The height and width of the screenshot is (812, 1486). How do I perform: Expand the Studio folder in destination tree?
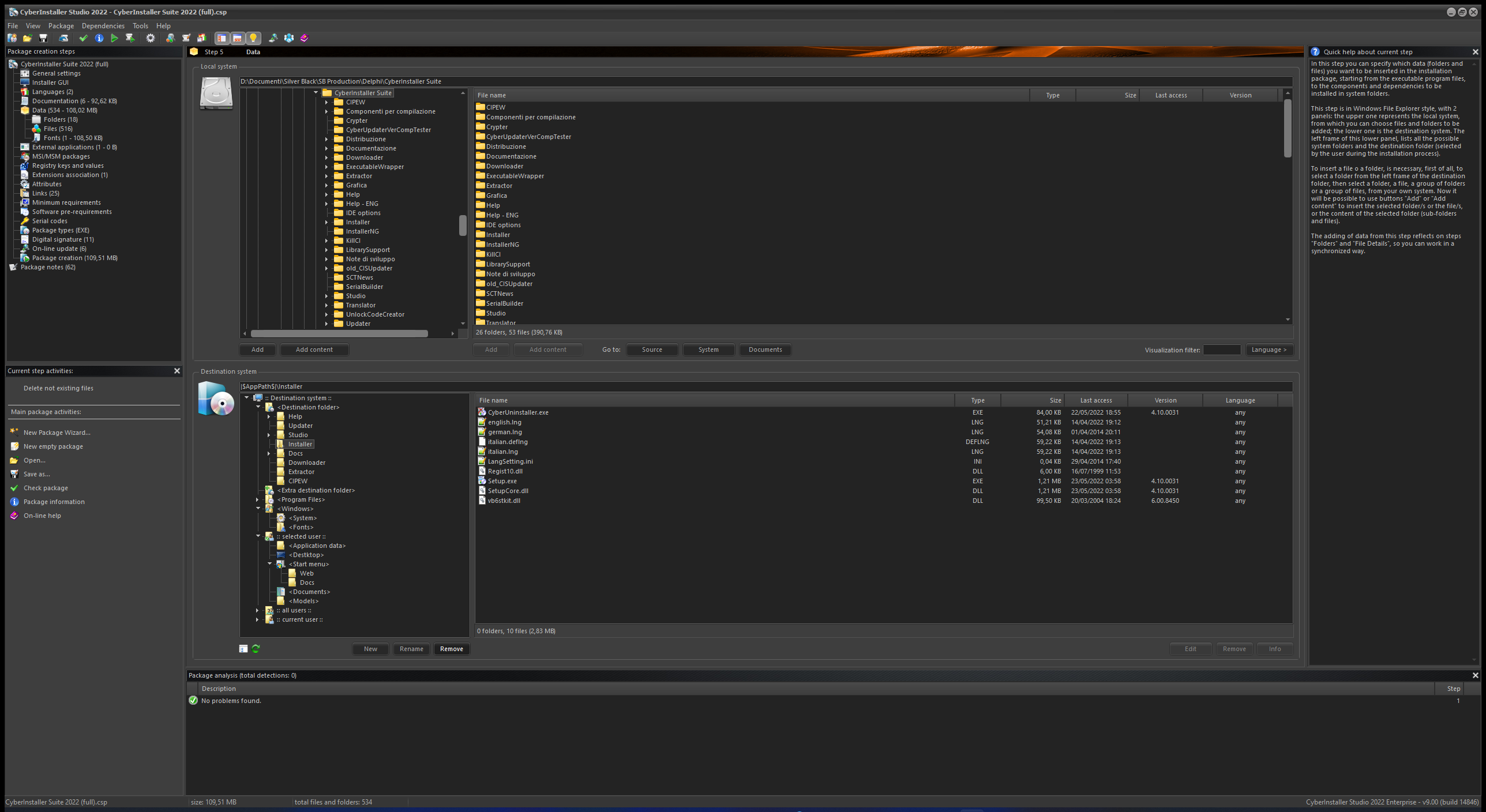coord(269,435)
